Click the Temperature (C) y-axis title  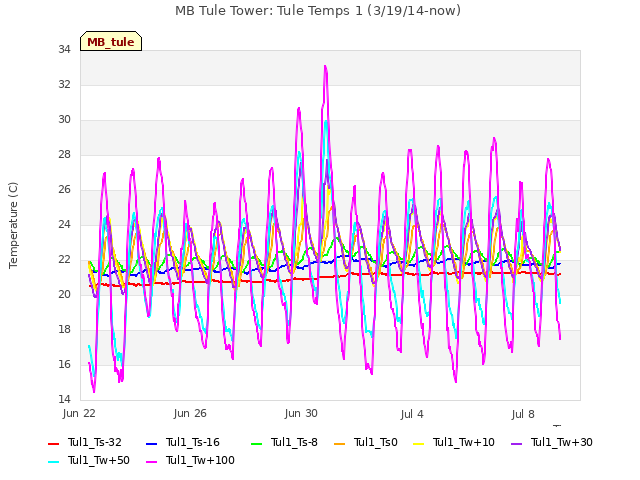(x=13, y=225)
